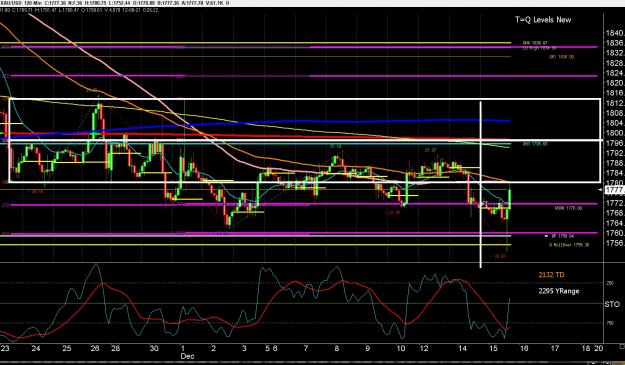This screenshot has height=365, width=625.
Task: Click the '2295 YRange' label
Action: pos(559,291)
